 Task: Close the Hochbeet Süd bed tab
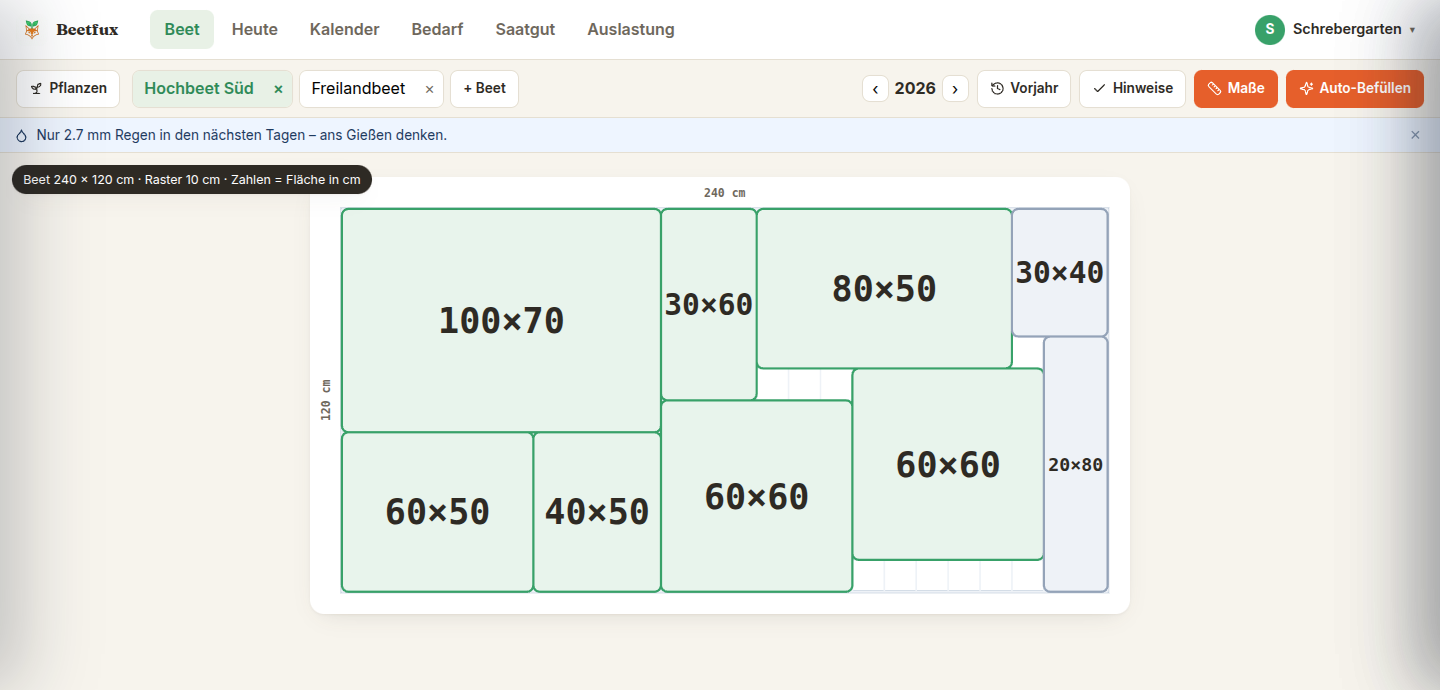click(278, 89)
